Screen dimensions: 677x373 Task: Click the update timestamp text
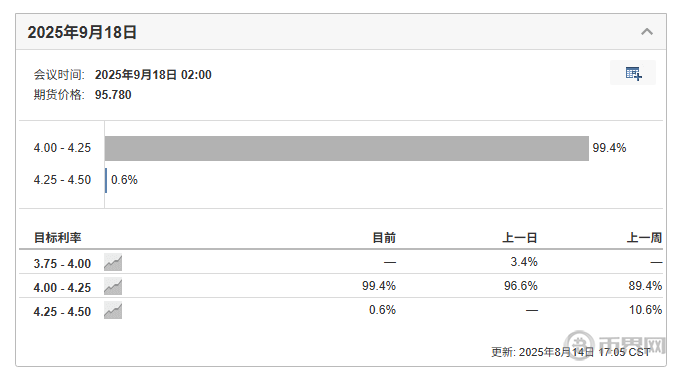point(570,352)
